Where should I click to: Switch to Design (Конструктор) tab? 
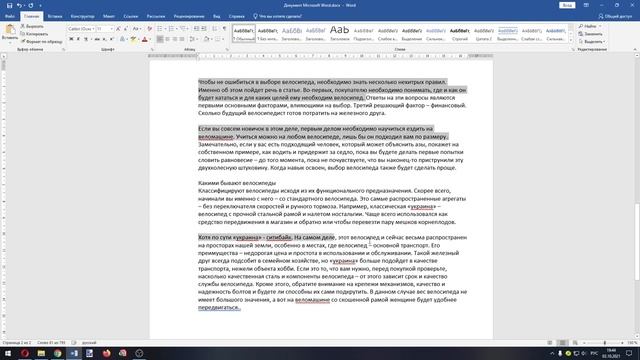click(x=82, y=16)
